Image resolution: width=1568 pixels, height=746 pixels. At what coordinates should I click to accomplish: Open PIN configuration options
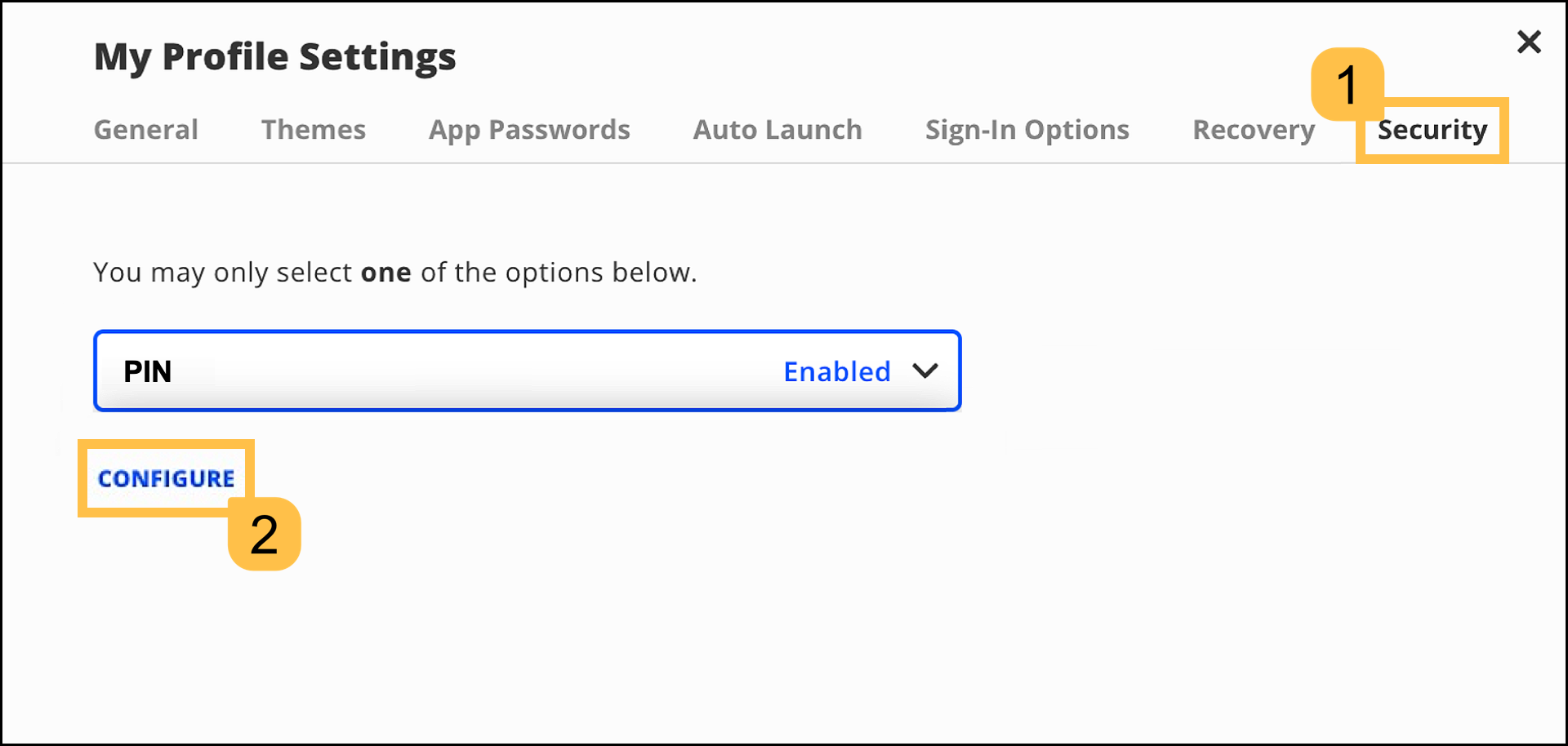(x=166, y=478)
